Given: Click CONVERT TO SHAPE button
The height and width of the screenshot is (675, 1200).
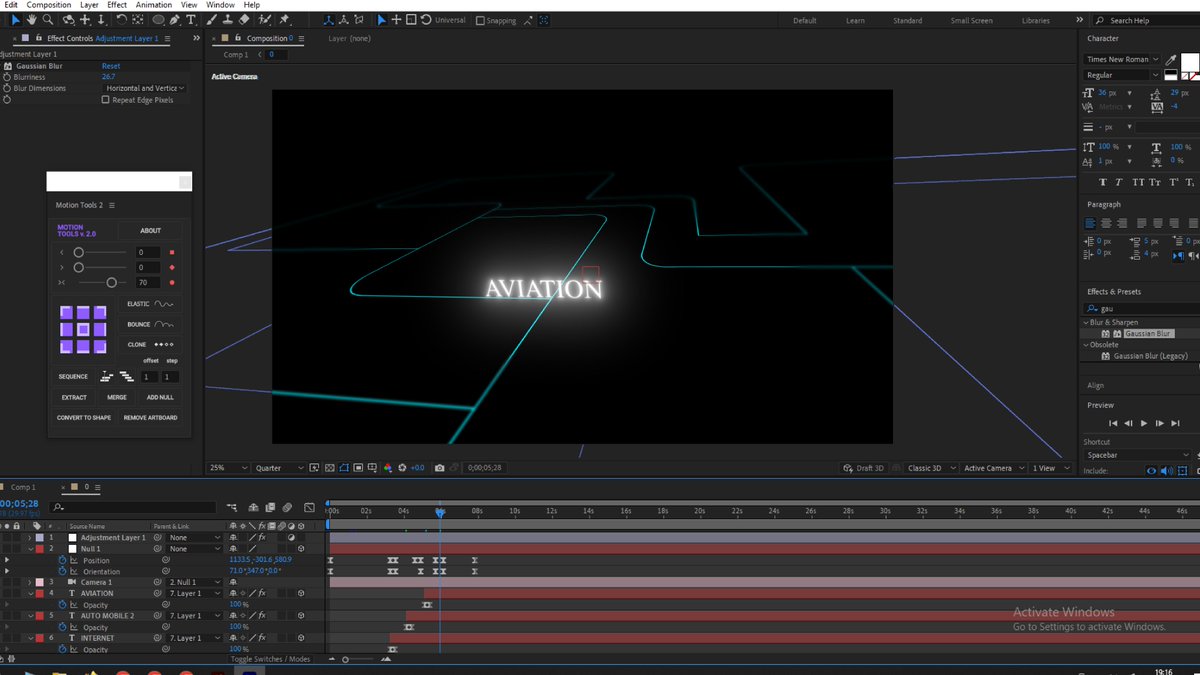Looking at the screenshot, I should [84, 418].
